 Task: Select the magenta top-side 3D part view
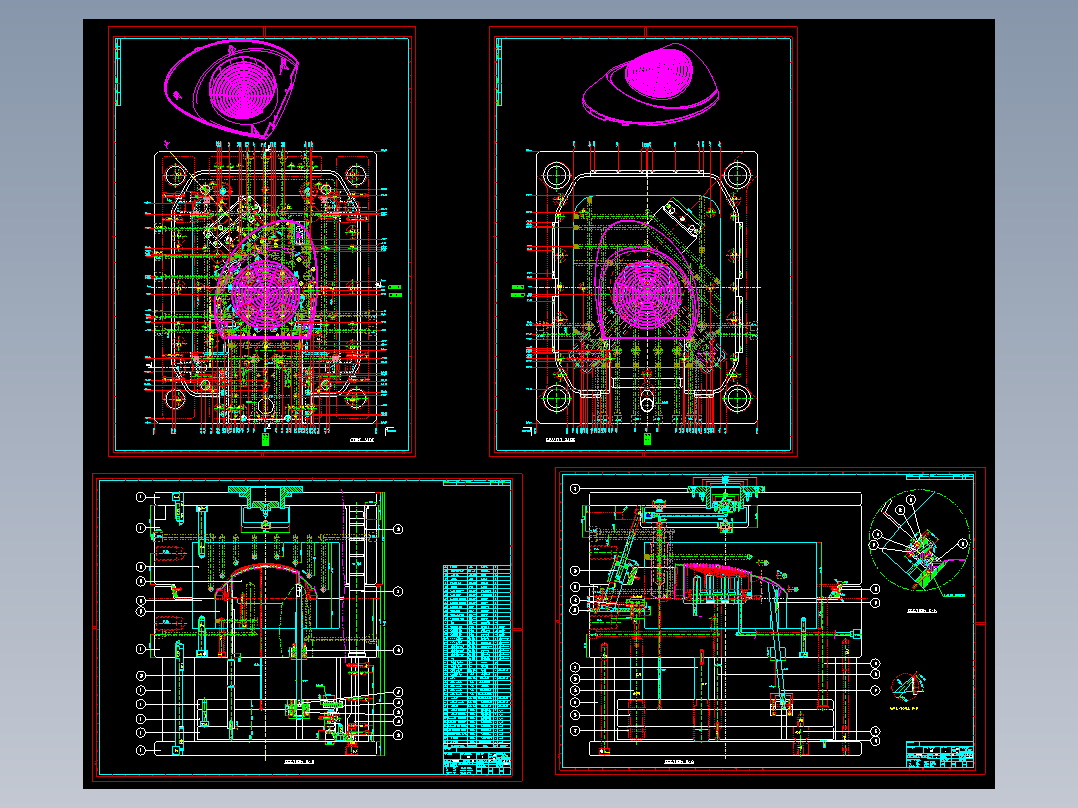pos(650,85)
